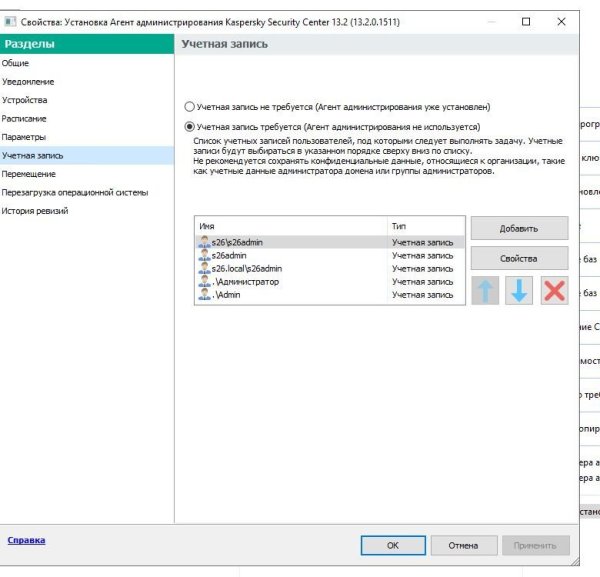This screenshot has width=600, height=577.
Task: Open the История ревизий section
Action: tap(87, 211)
